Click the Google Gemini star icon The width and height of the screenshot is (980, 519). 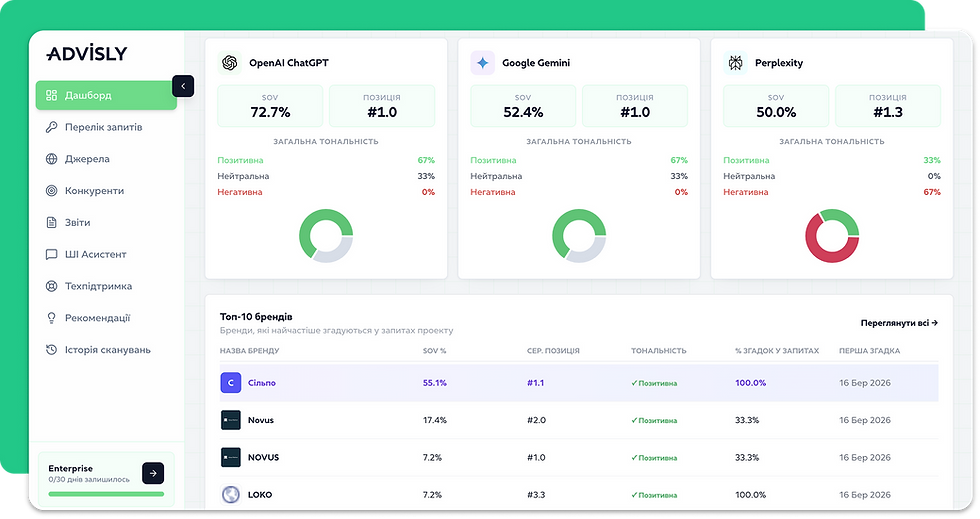[x=482, y=63]
